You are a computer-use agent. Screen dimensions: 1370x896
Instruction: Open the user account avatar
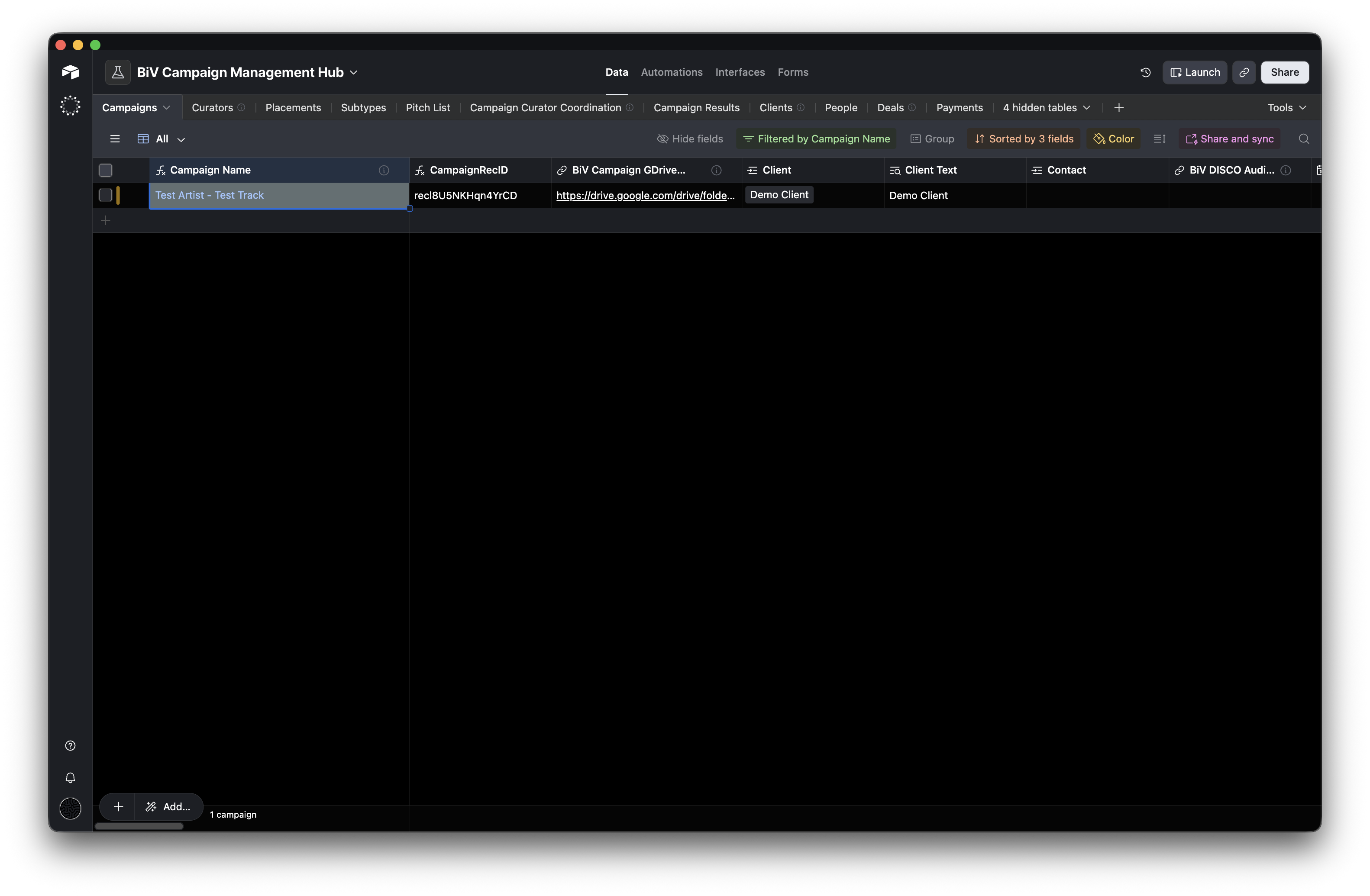(70, 809)
